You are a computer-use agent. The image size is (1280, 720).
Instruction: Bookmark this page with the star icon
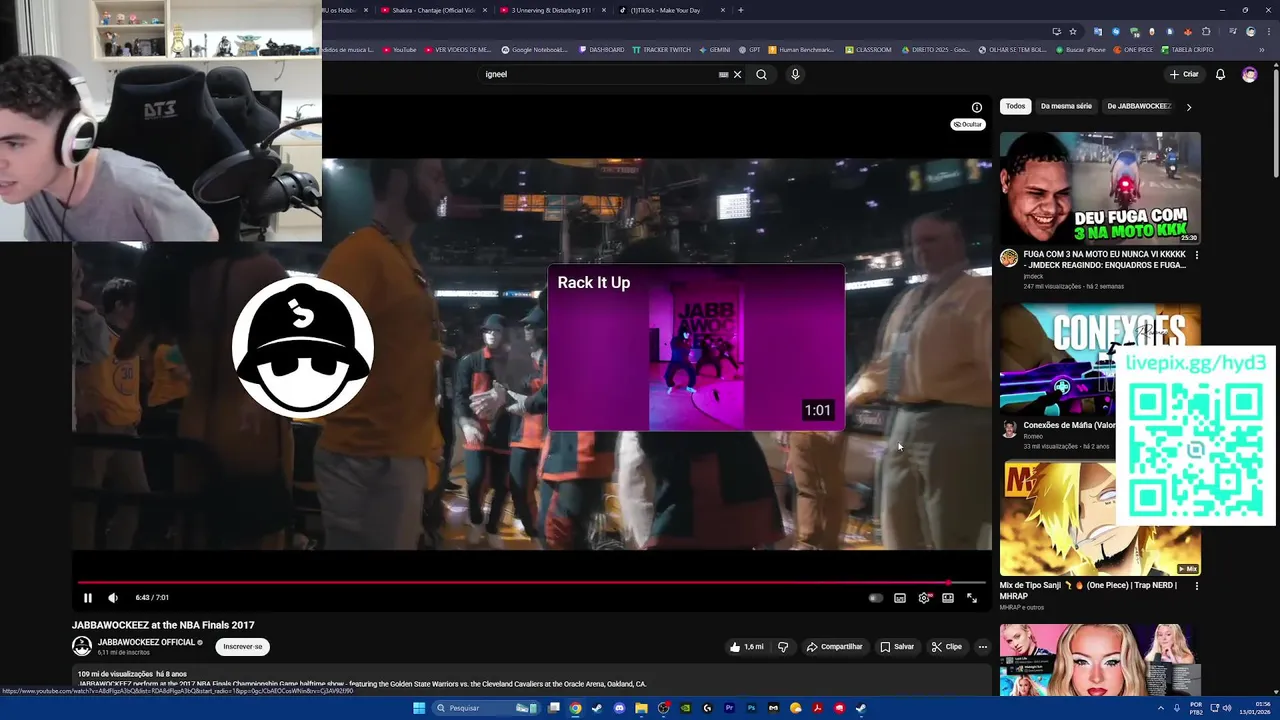1073,31
